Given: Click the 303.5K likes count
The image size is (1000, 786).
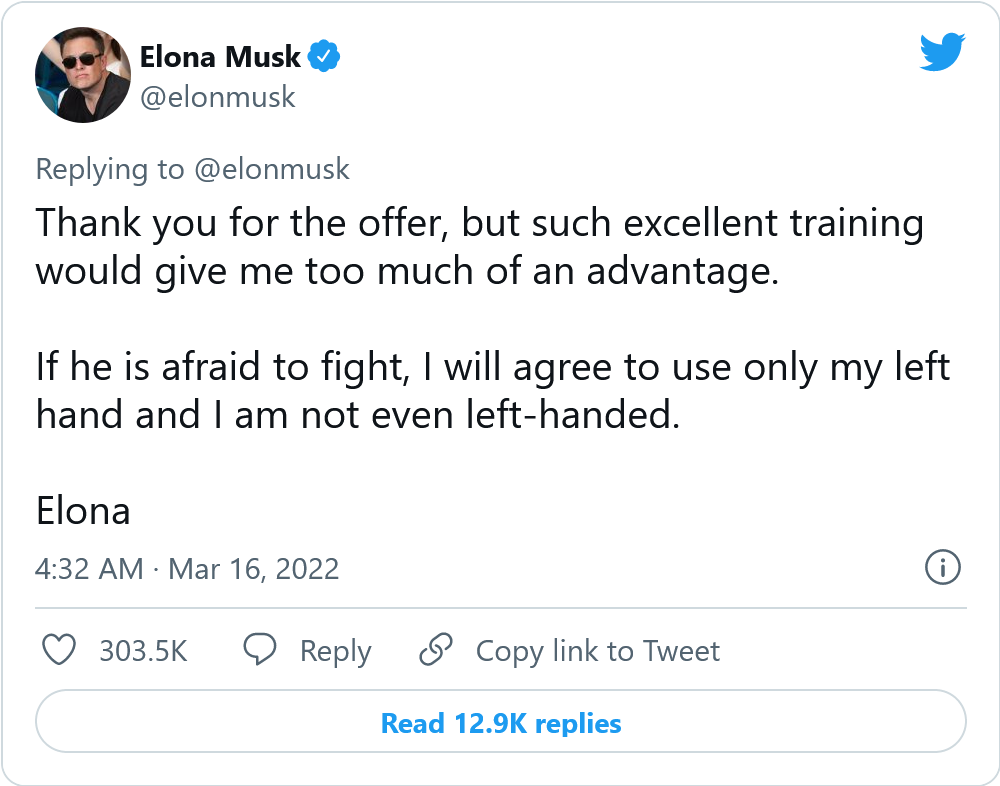Looking at the screenshot, I should coord(143,651).
